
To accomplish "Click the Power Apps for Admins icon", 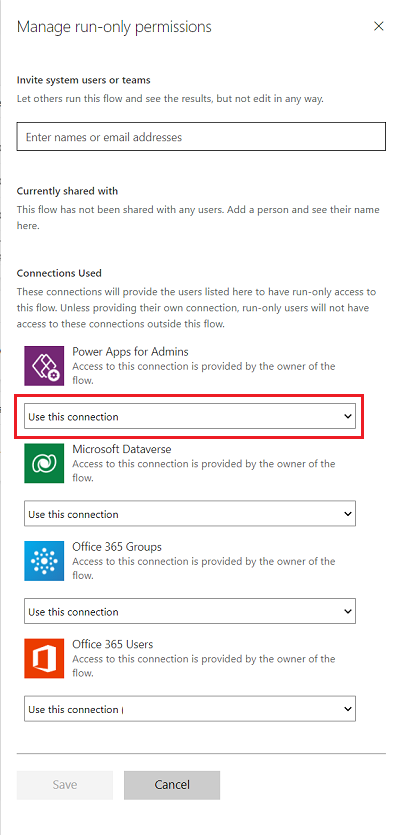I will coord(45,365).
